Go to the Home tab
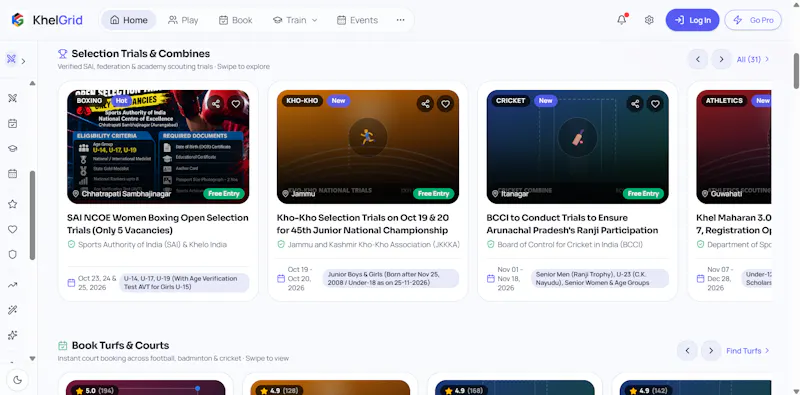This screenshot has width=800, height=395. click(129, 20)
